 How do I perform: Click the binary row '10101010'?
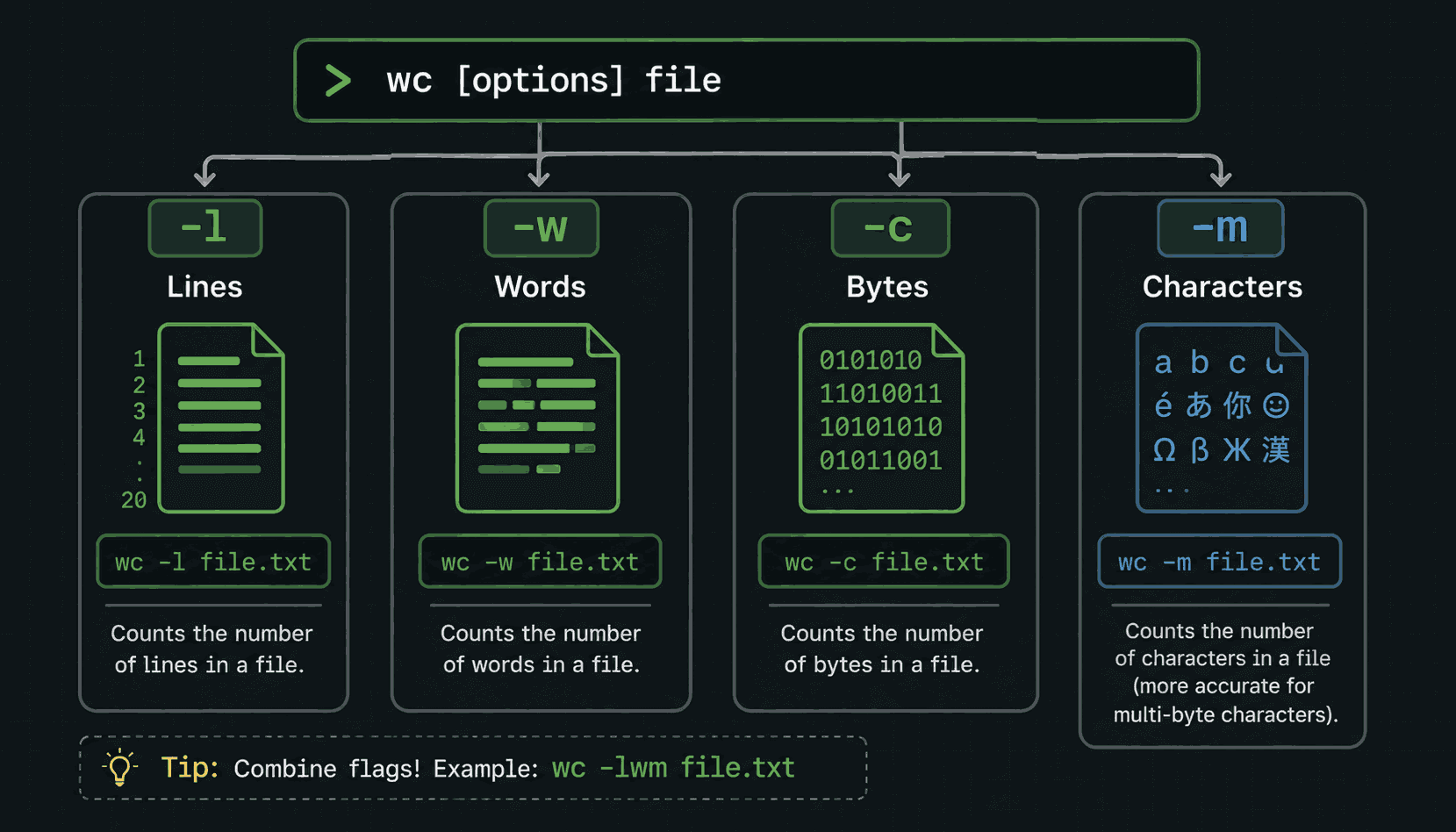[880, 427]
